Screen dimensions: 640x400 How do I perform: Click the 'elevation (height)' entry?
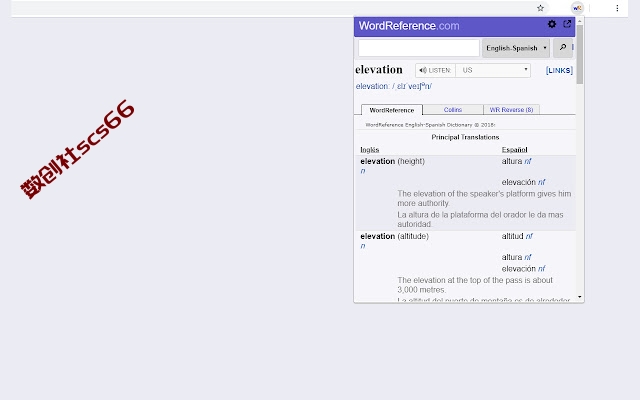tap(393, 161)
